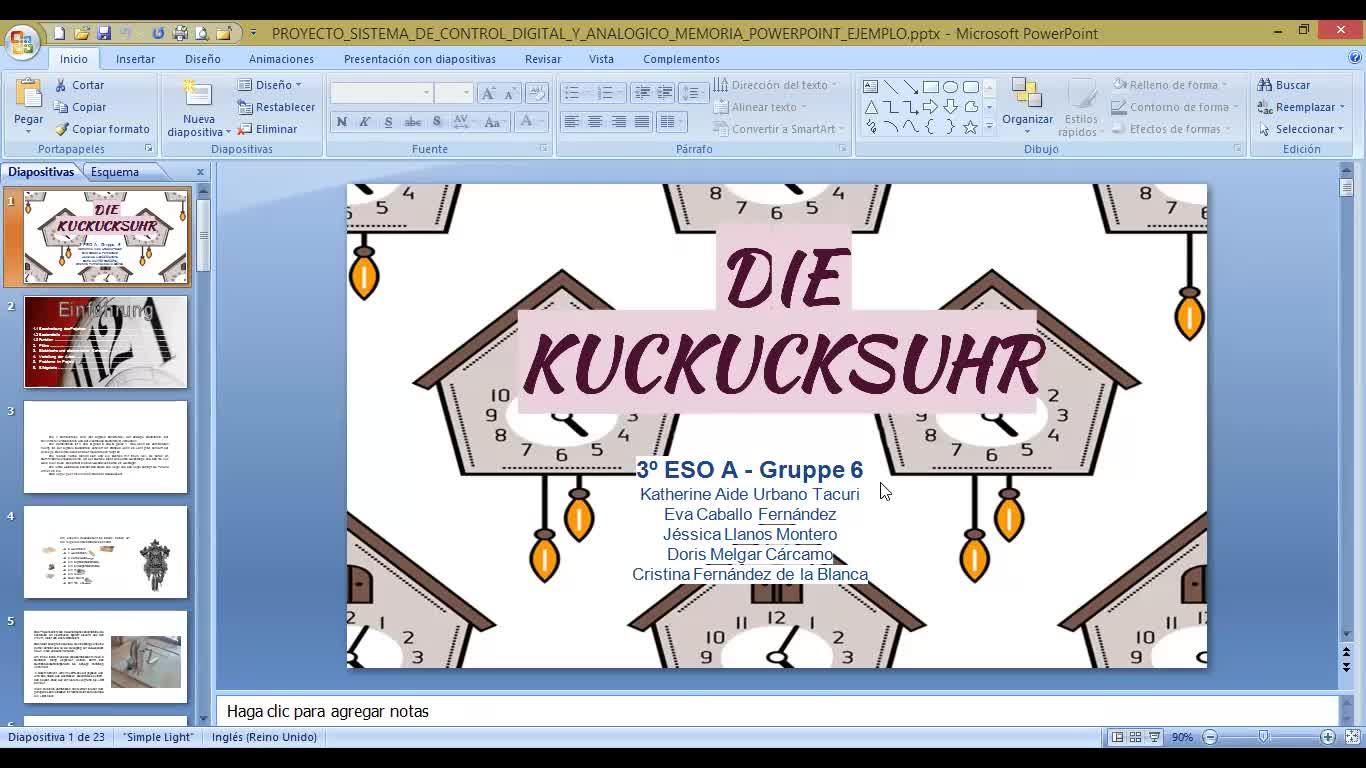This screenshot has height=768, width=1366.
Task: Expand the shapes gallery More arrow
Action: click(990, 127)
